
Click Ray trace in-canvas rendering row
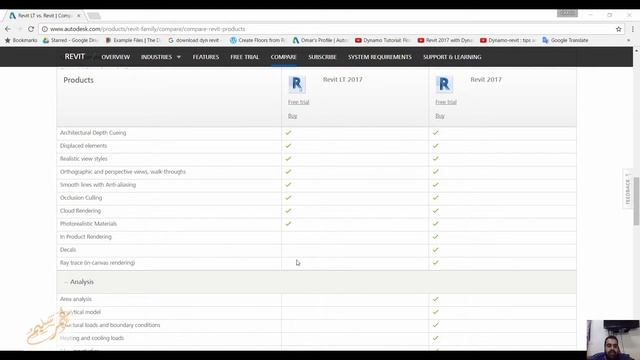point(98,263)
